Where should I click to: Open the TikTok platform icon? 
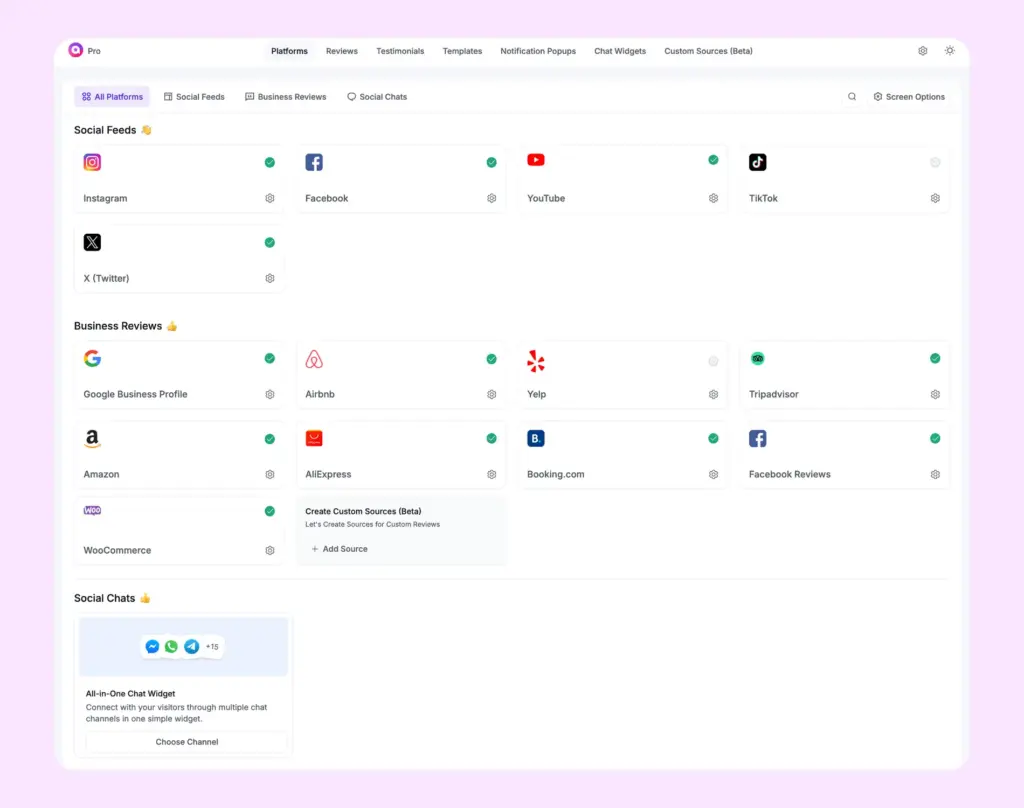[x=757, y=162]
